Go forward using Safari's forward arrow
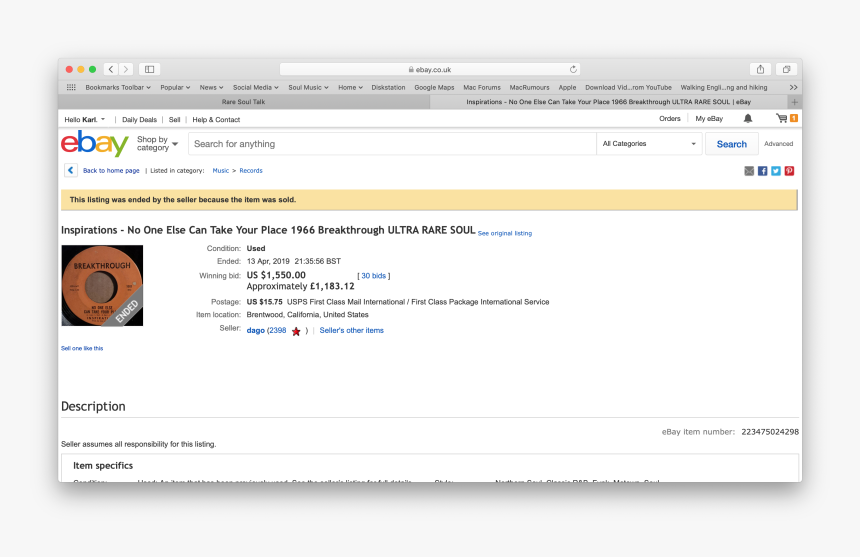The image size is (860, 557). (126, 69)
